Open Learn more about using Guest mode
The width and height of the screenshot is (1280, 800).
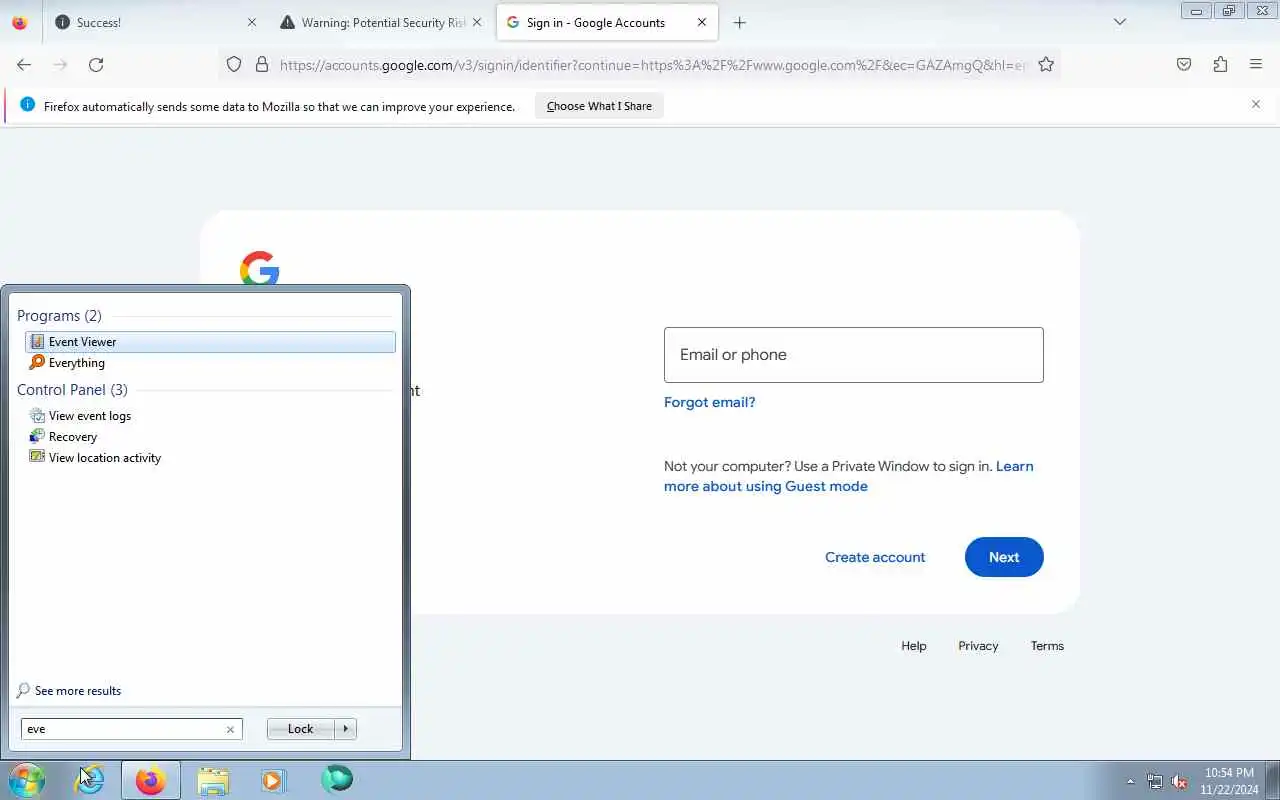pyautogui.click(x=849, y=476)
